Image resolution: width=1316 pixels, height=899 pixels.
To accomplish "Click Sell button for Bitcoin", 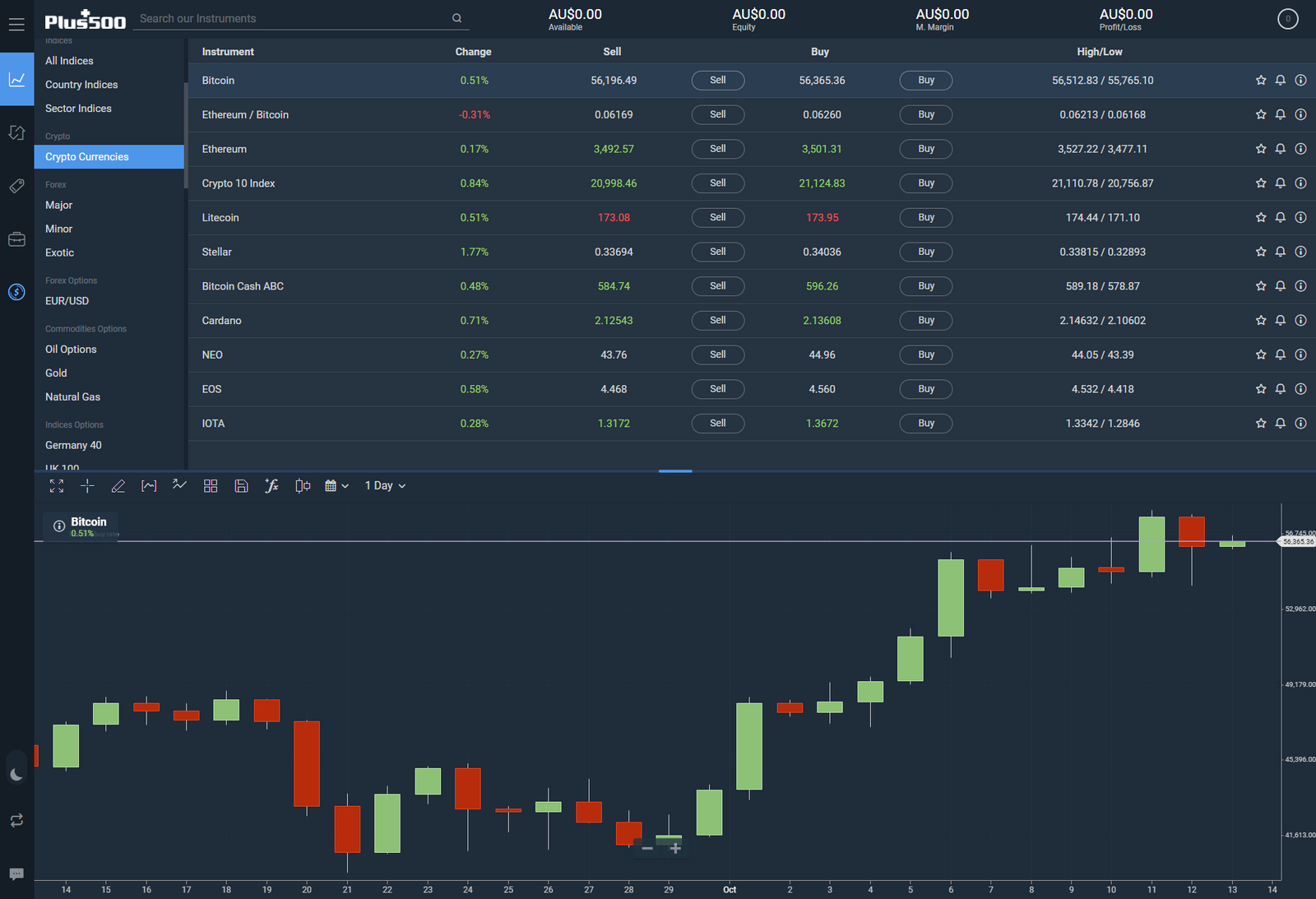I will 718,81.
